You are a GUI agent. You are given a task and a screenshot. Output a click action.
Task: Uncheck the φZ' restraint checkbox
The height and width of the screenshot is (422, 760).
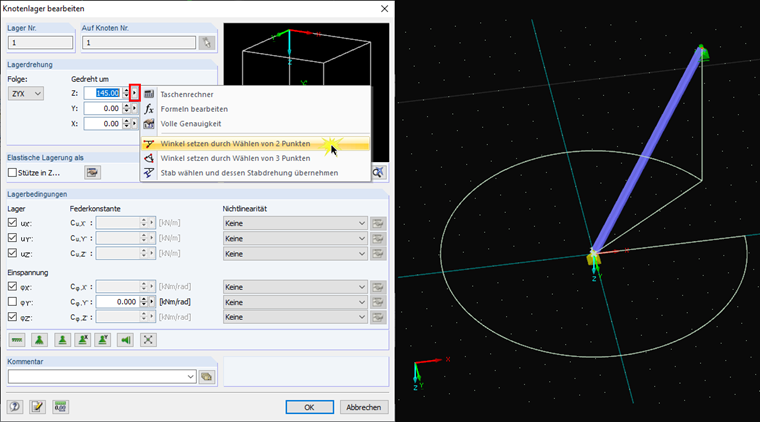(x=12, y=317)
